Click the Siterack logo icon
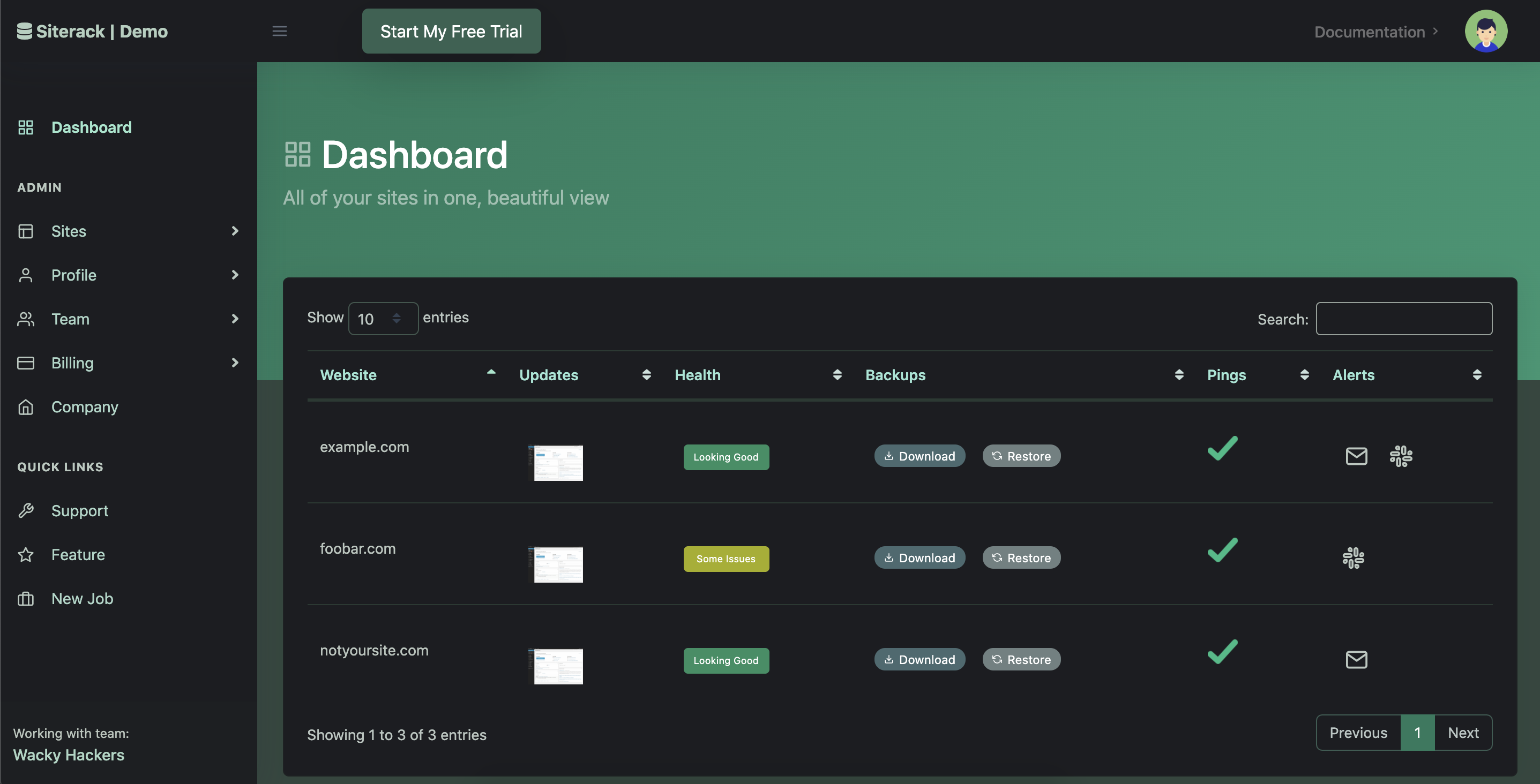 (x=25, y=31)
